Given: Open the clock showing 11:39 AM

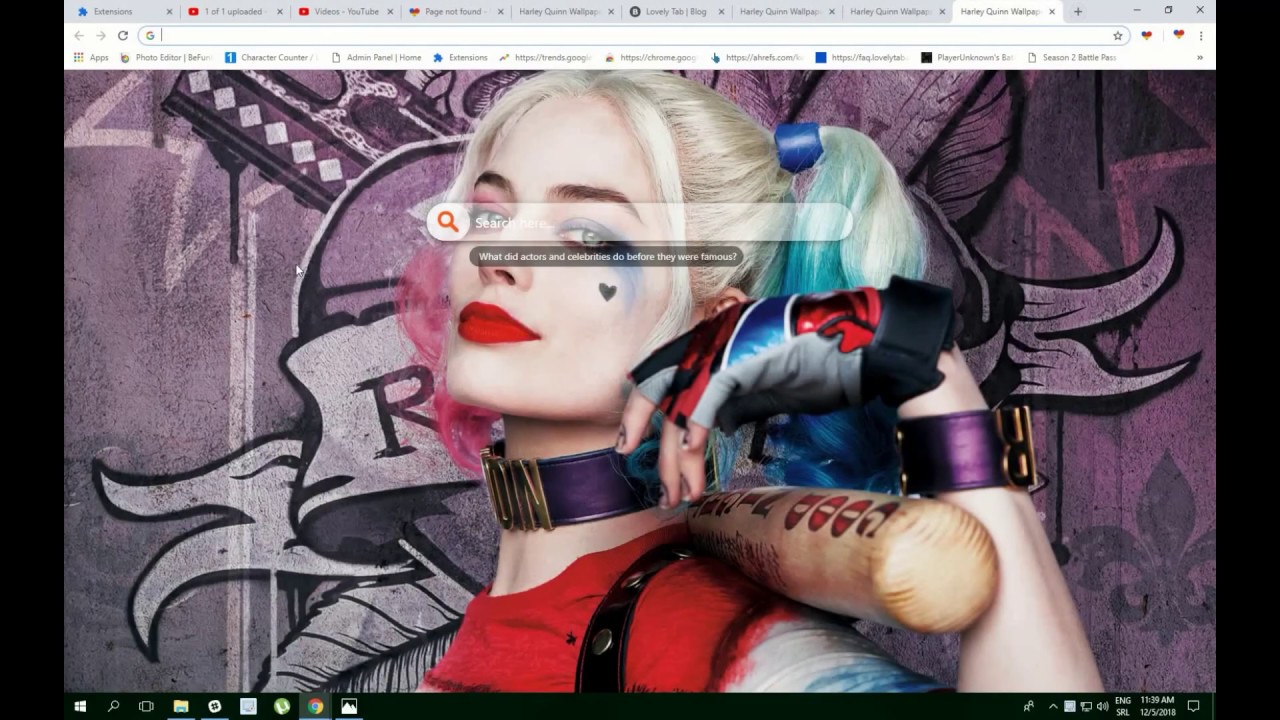Looking at the screenshot, I should point(1157,706).
